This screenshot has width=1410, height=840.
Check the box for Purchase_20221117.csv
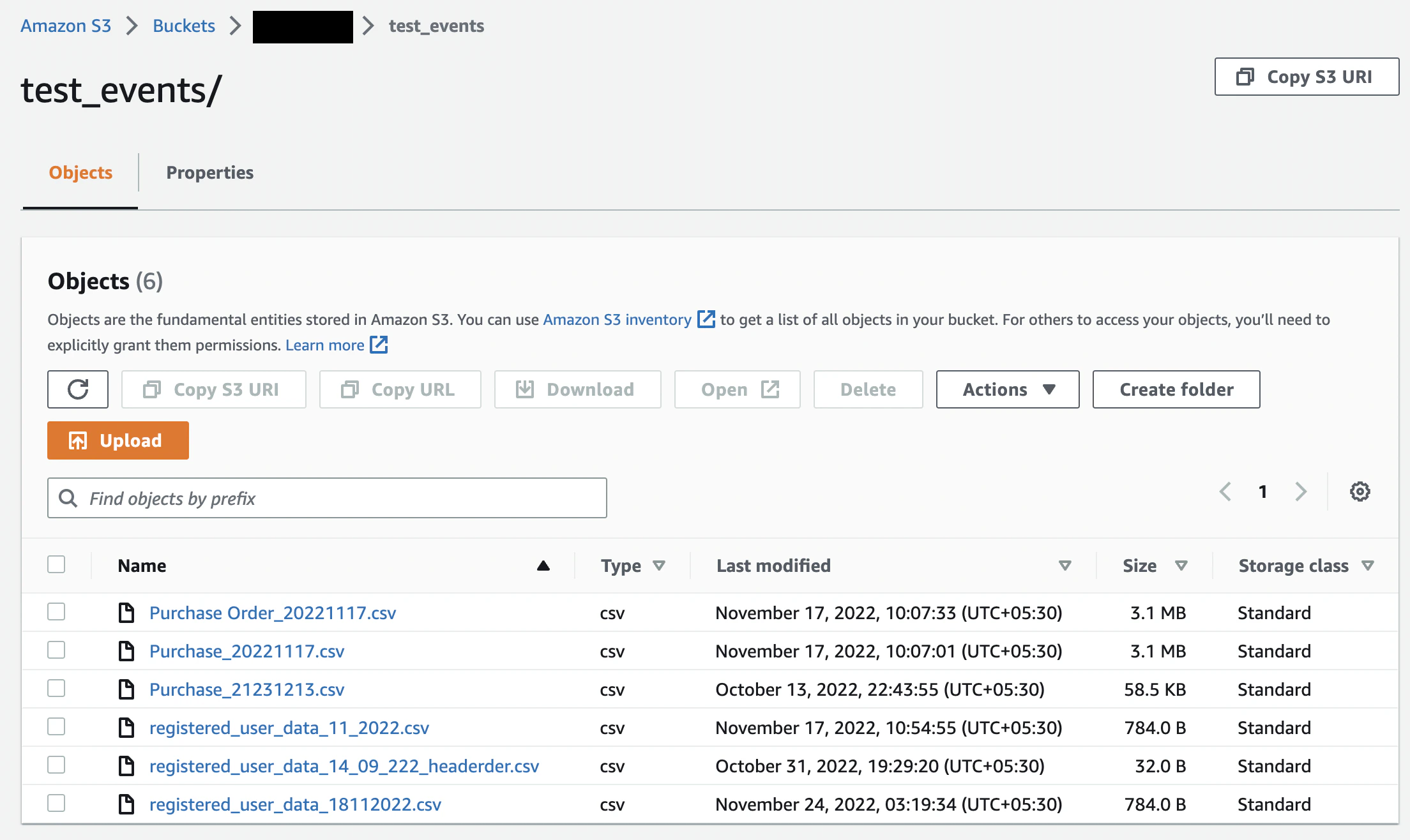tap(56, 650)
